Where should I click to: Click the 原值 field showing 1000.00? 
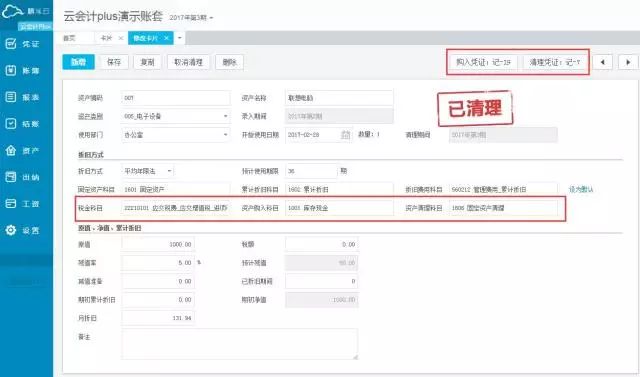tap(158, 244)
